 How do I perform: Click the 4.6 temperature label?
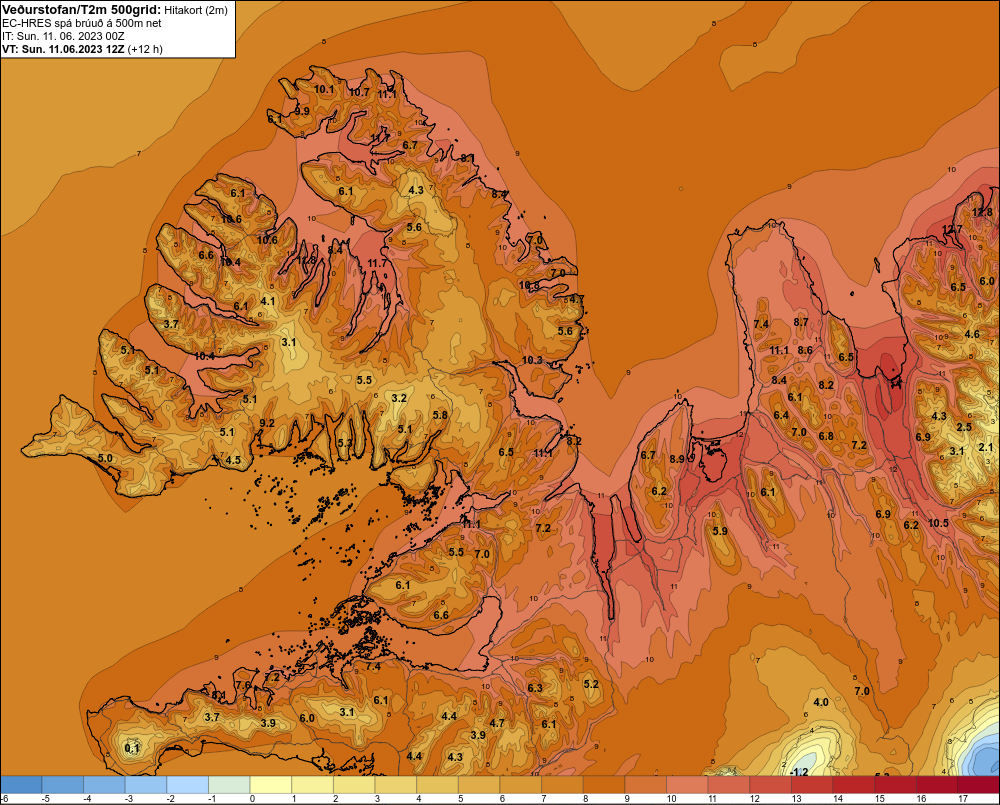pyautogui.click(x=972, y=334)
